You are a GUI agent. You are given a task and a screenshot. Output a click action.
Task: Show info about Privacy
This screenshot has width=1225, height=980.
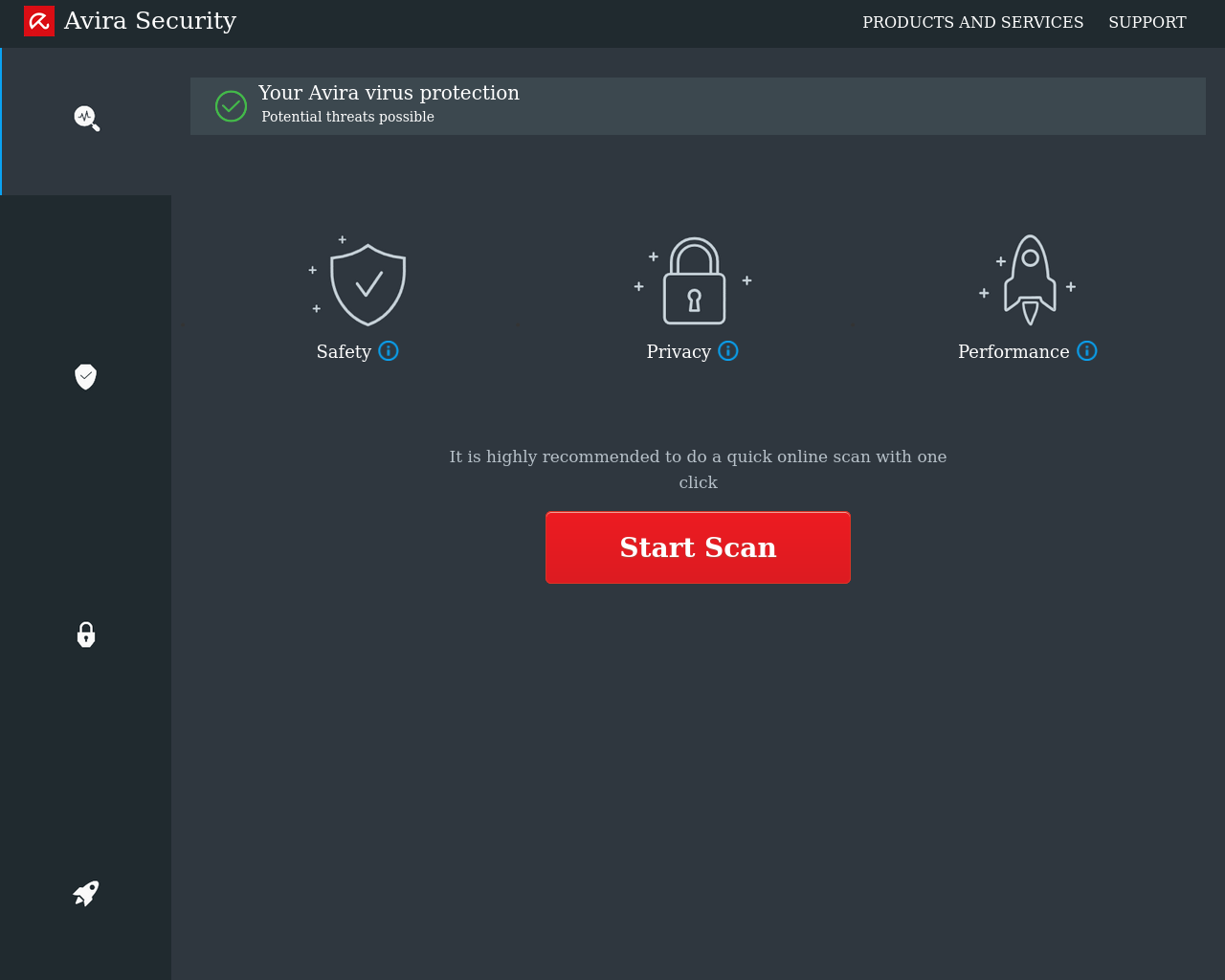click(x=728, y=350)
